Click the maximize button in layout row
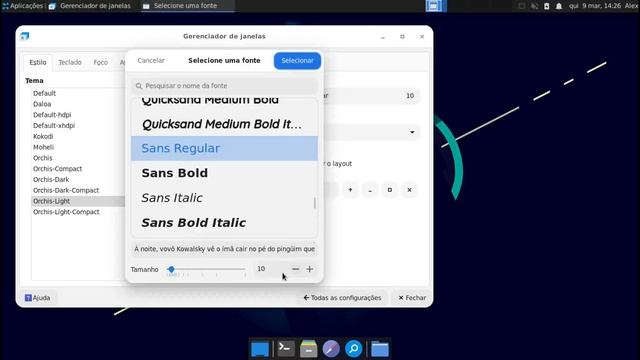 (390, 190)
